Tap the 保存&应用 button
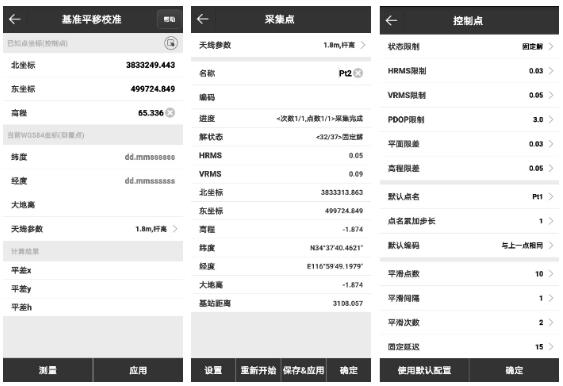 (x=303, y=370)
